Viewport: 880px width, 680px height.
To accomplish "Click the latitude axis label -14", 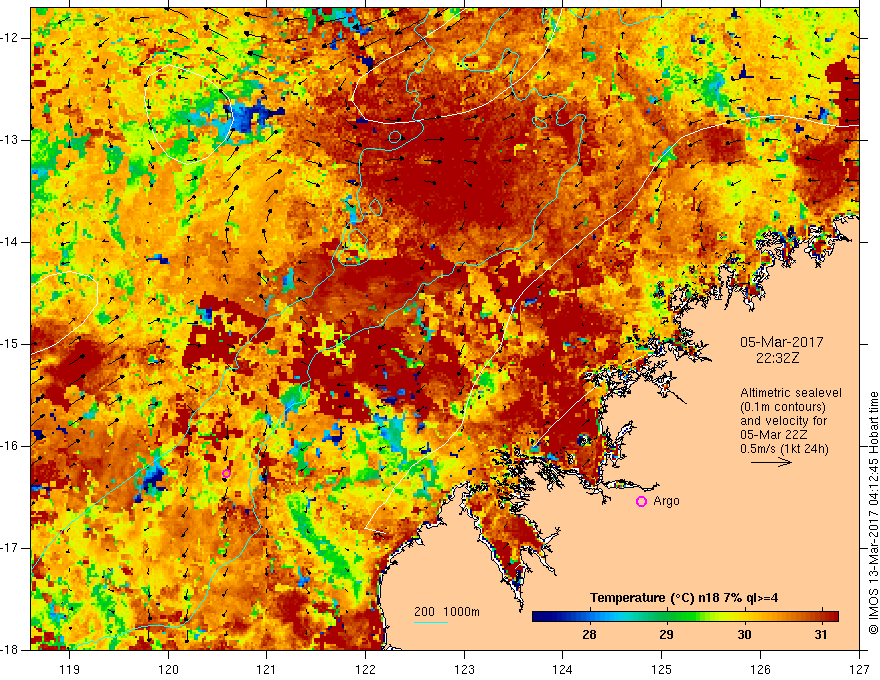I will tap(10, 242).
